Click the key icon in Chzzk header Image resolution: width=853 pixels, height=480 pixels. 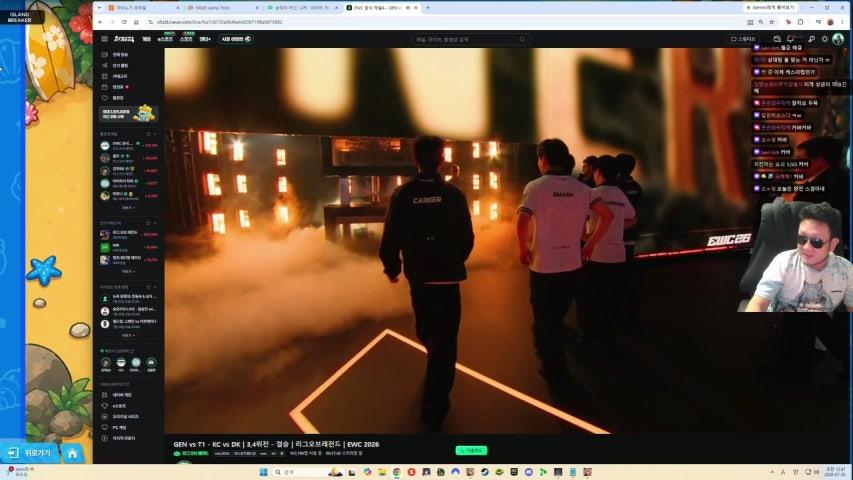(811, 39)
